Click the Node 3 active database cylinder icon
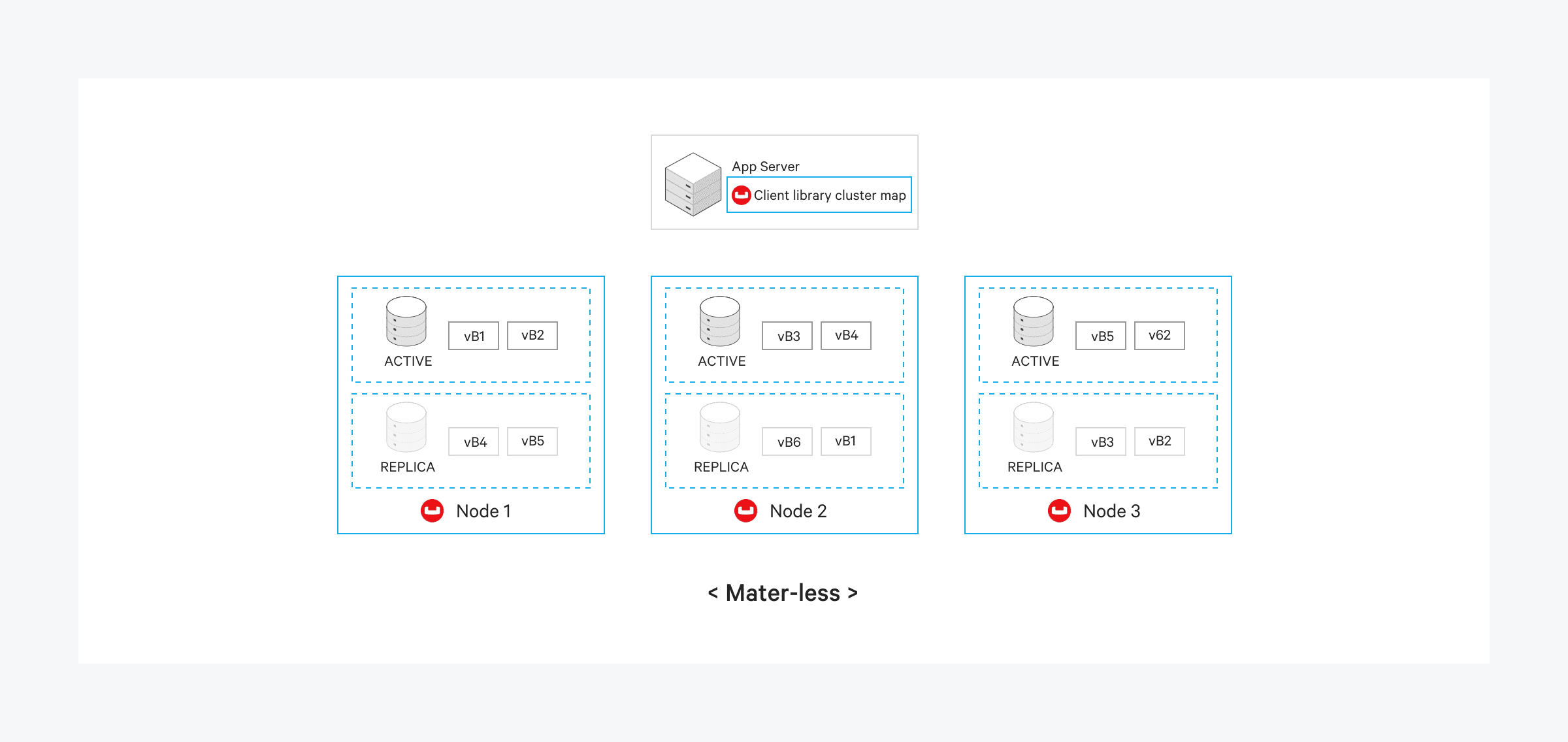The width and height of the screenshot is (1568, 742). tap(1033, 321)
